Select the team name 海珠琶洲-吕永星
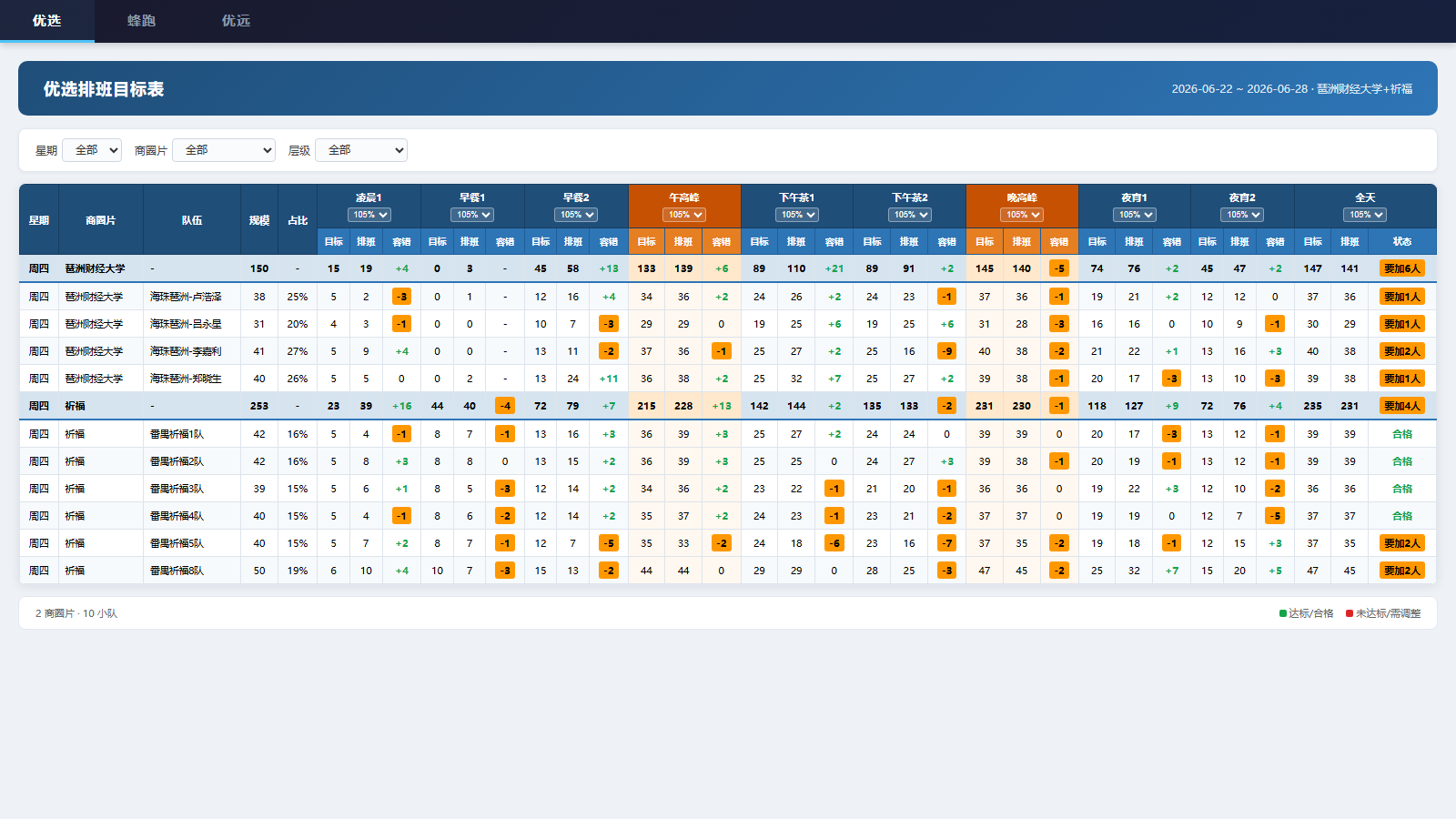Screen dimensions: 1456x819 pyautogui.click(x=186, y=324)
